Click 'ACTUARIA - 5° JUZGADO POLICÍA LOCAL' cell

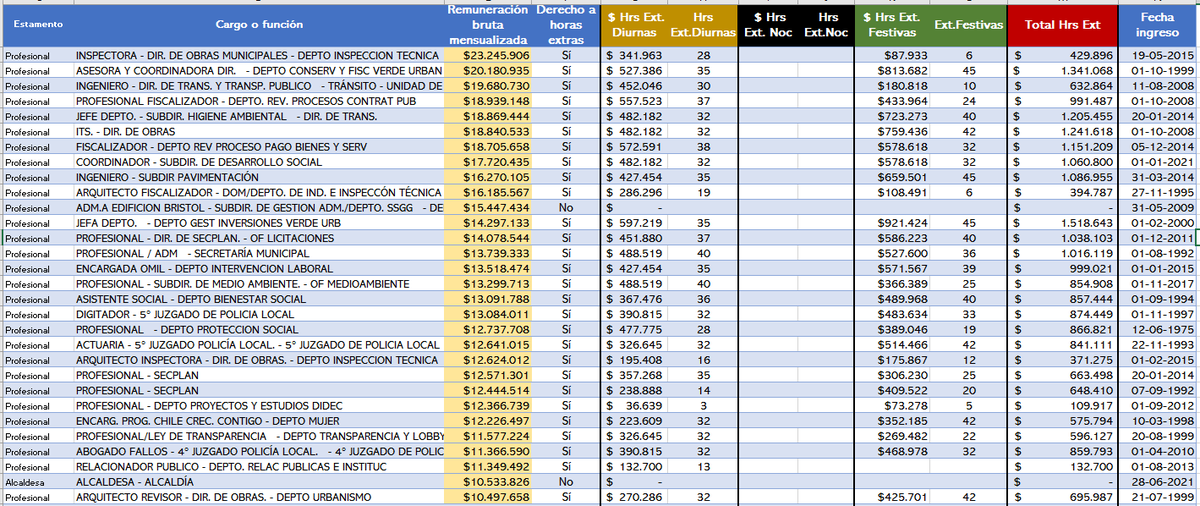[258, 345]
